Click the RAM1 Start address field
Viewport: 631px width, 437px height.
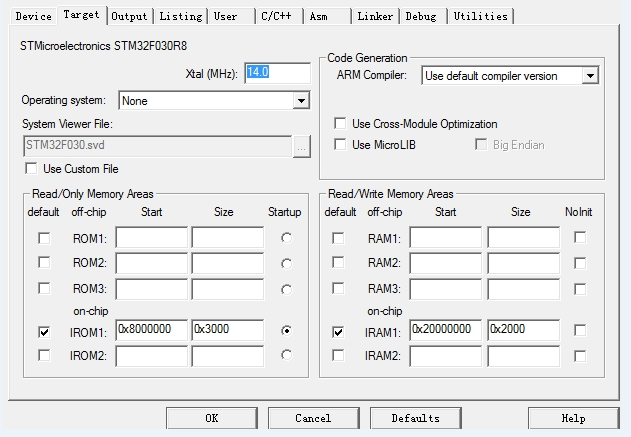click(445, 237)
